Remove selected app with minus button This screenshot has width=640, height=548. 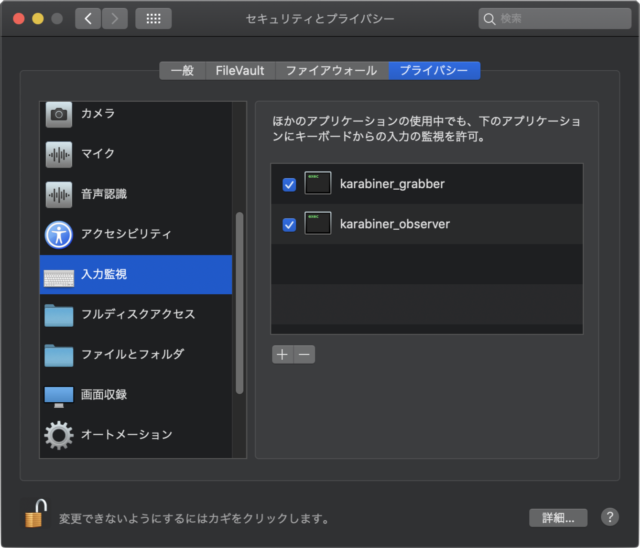point(304,354)
